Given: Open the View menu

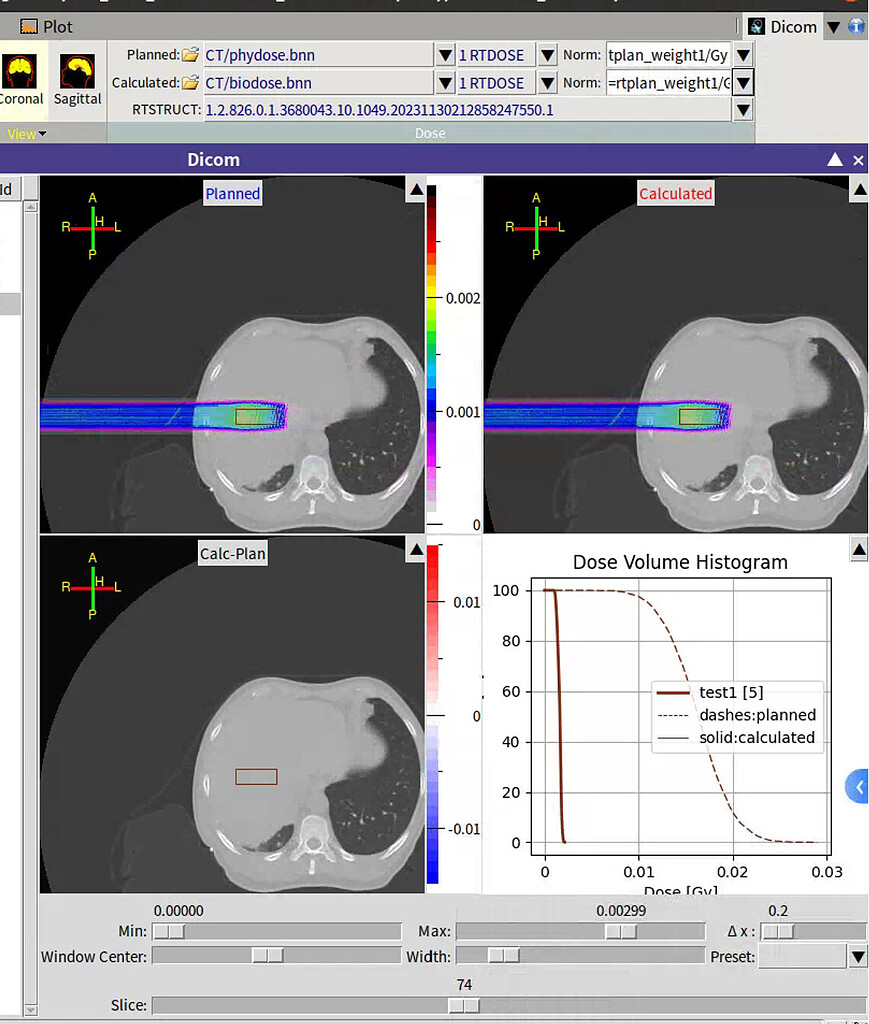Looking at the screenshot, I should click(x=24, y=133).
